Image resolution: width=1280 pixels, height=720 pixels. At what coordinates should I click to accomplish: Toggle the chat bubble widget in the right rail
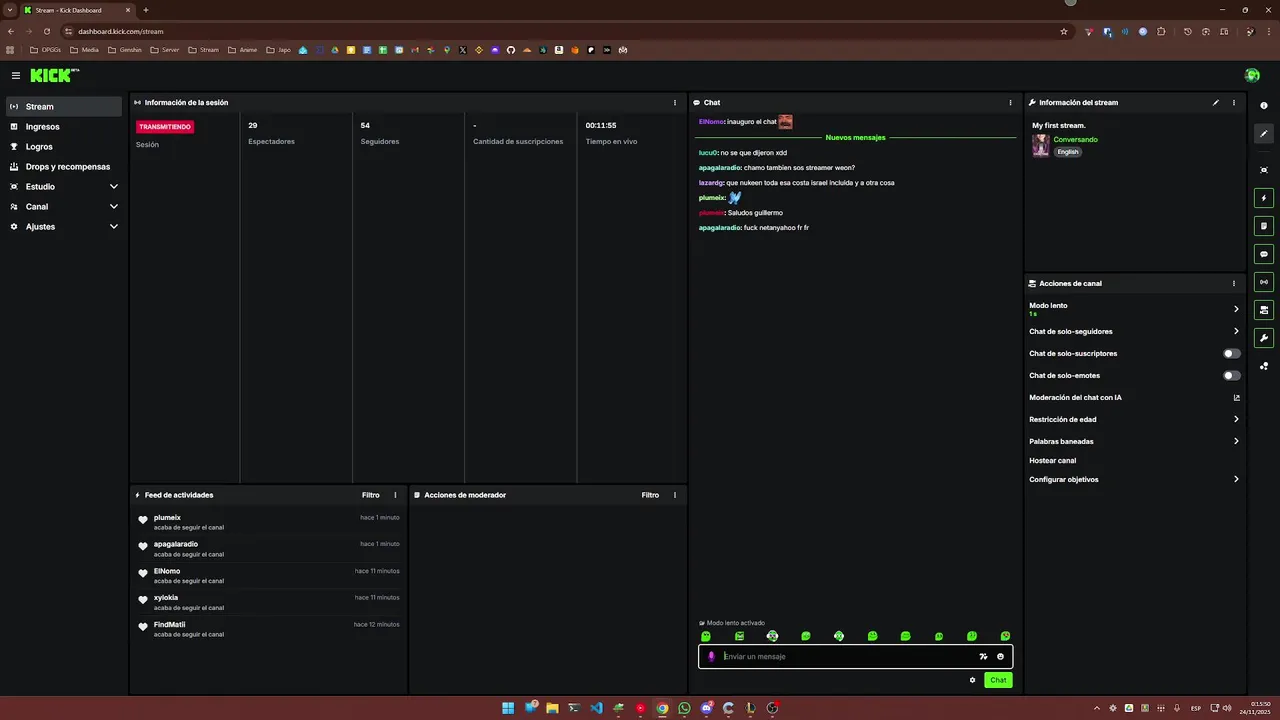[x=1264, y=254]
